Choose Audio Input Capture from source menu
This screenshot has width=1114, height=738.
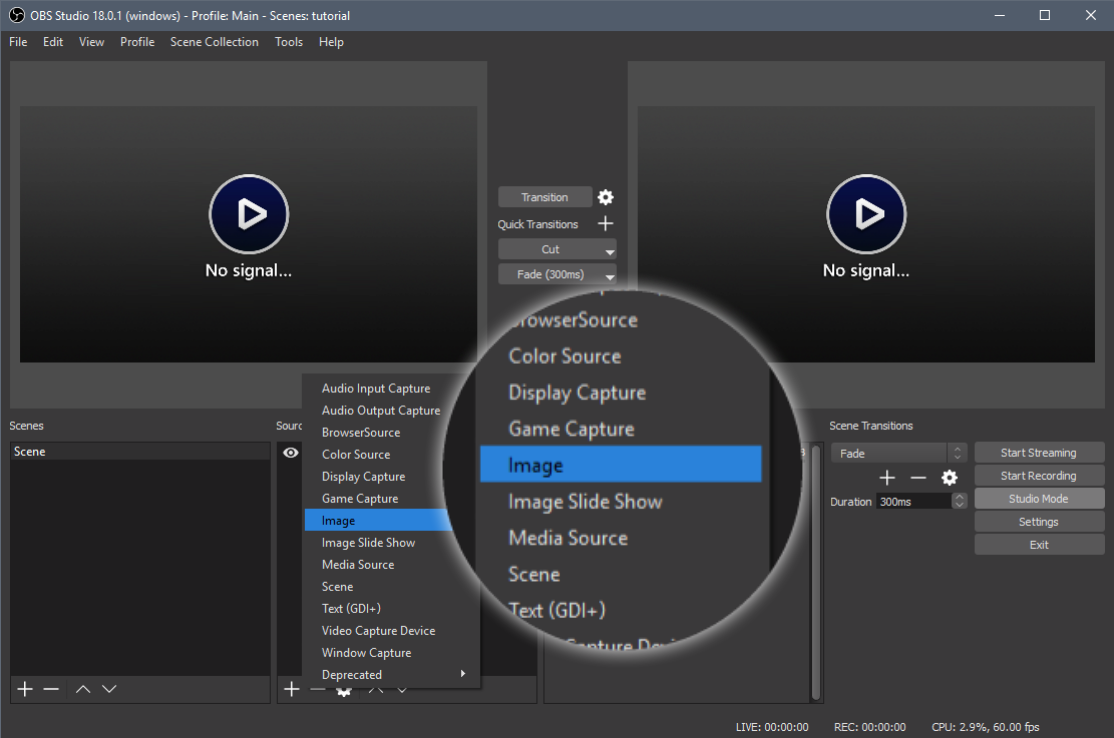point(377,389)
